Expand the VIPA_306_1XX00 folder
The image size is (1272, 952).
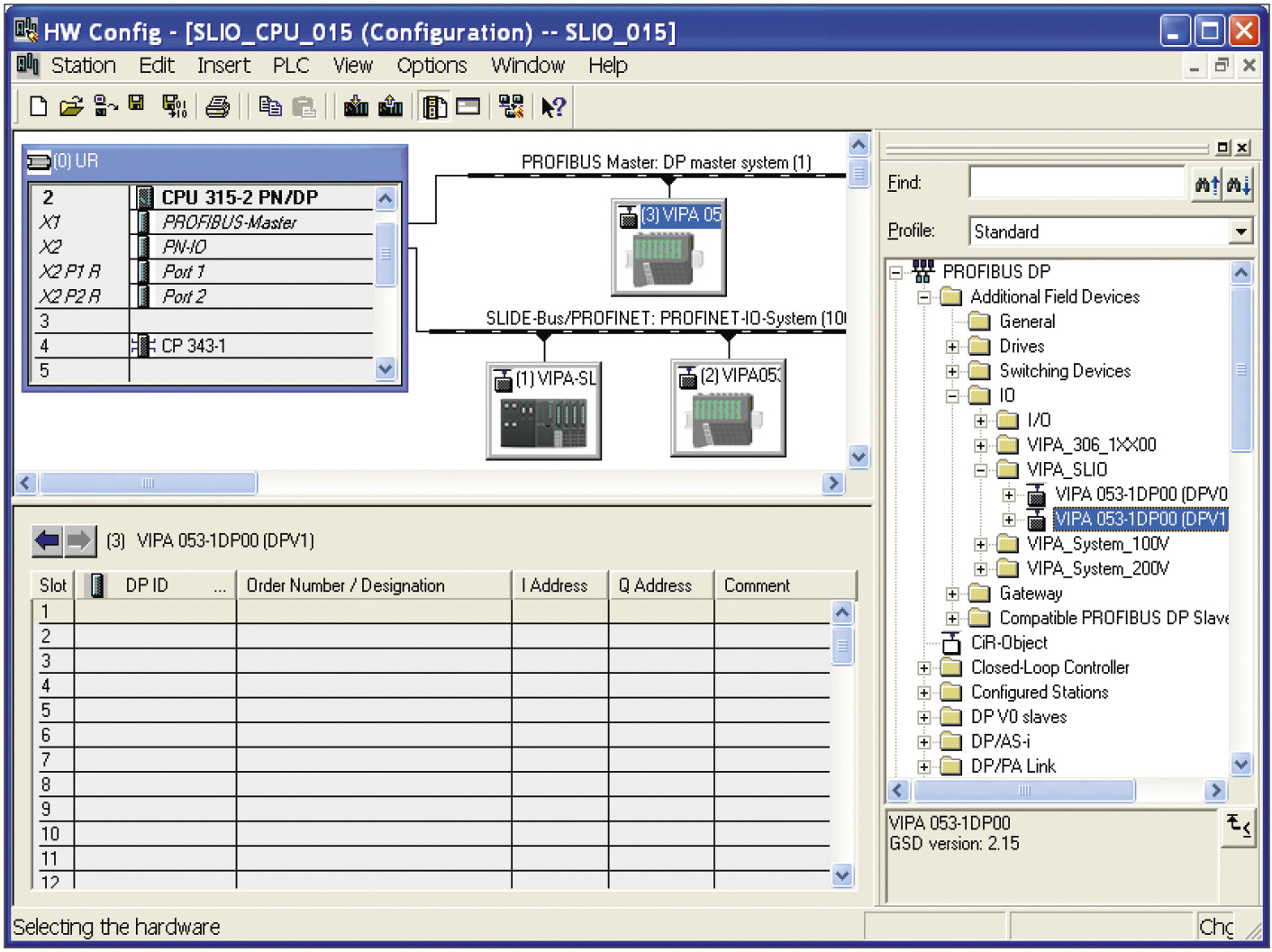(x=981, y=445)
